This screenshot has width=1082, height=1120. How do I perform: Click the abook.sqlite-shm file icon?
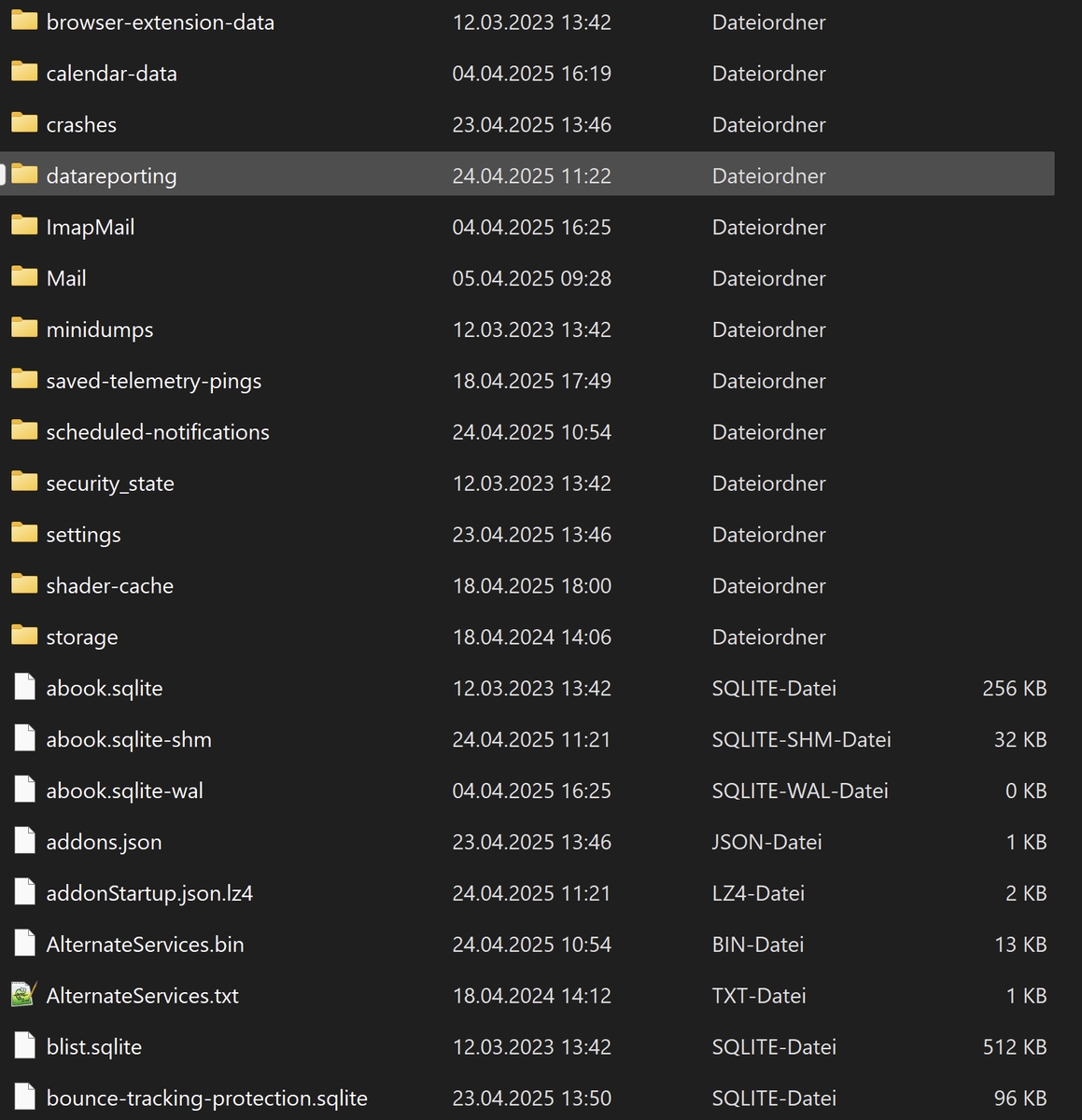24,738
